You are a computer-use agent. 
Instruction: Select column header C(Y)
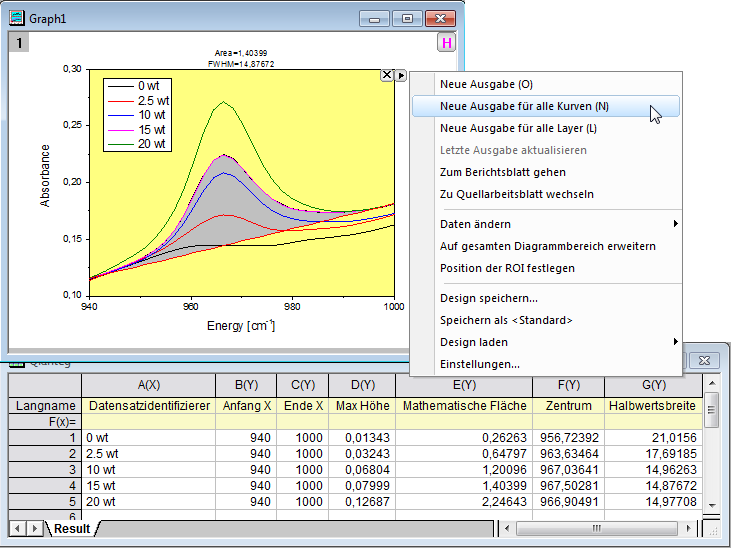coord(303,385)
